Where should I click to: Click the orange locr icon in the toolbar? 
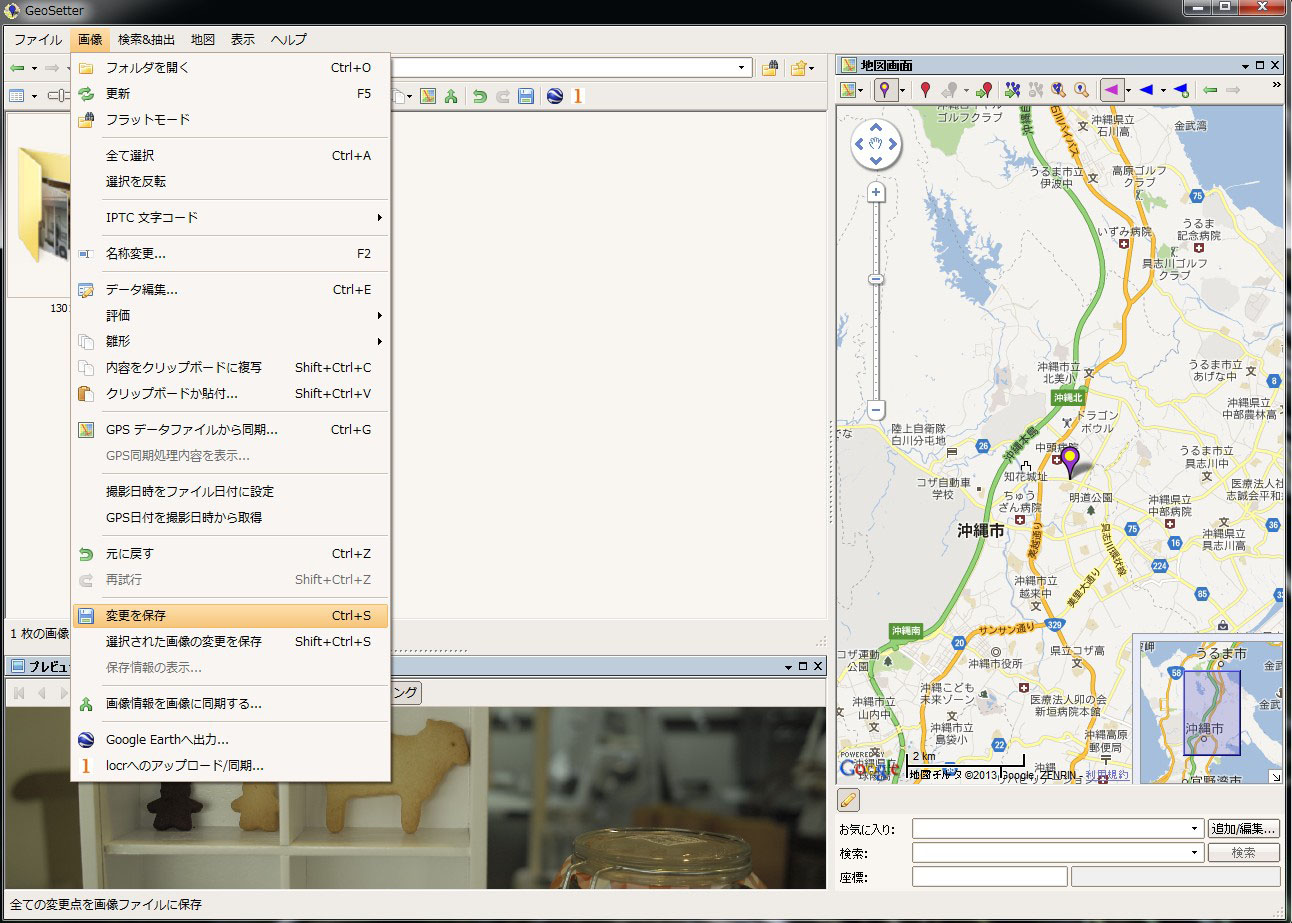(x=577, y=96)
